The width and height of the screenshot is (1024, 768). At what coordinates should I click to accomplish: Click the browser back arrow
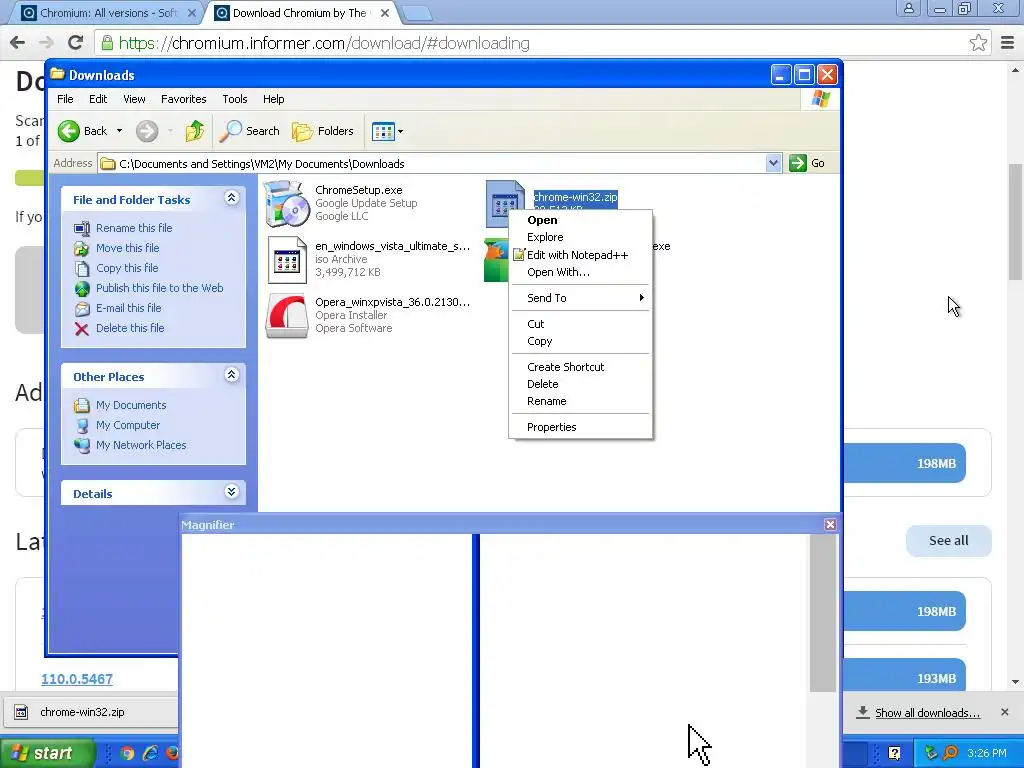pyautogui.click(x=18, y=43)
